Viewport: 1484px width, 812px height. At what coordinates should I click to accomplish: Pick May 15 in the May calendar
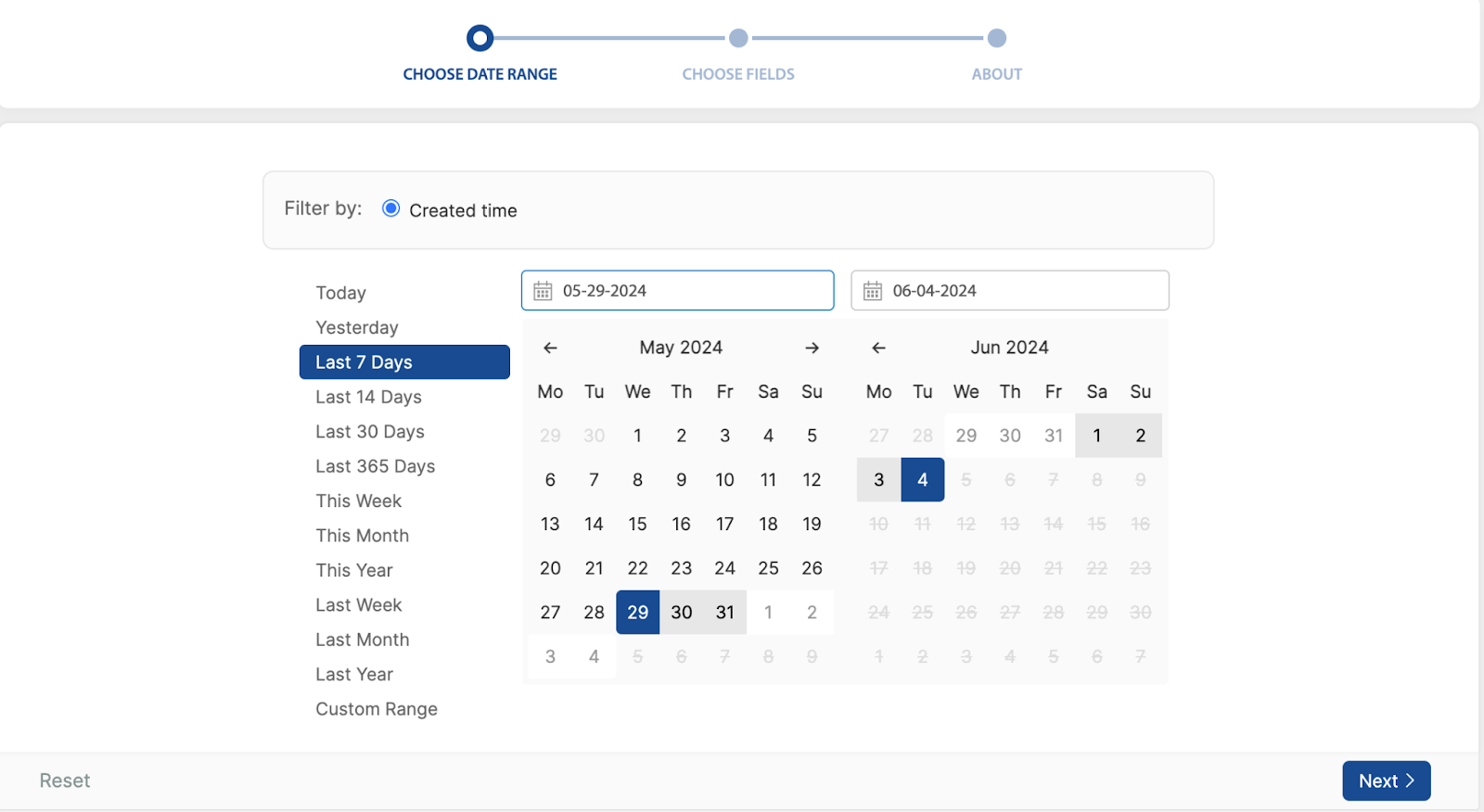638,524
